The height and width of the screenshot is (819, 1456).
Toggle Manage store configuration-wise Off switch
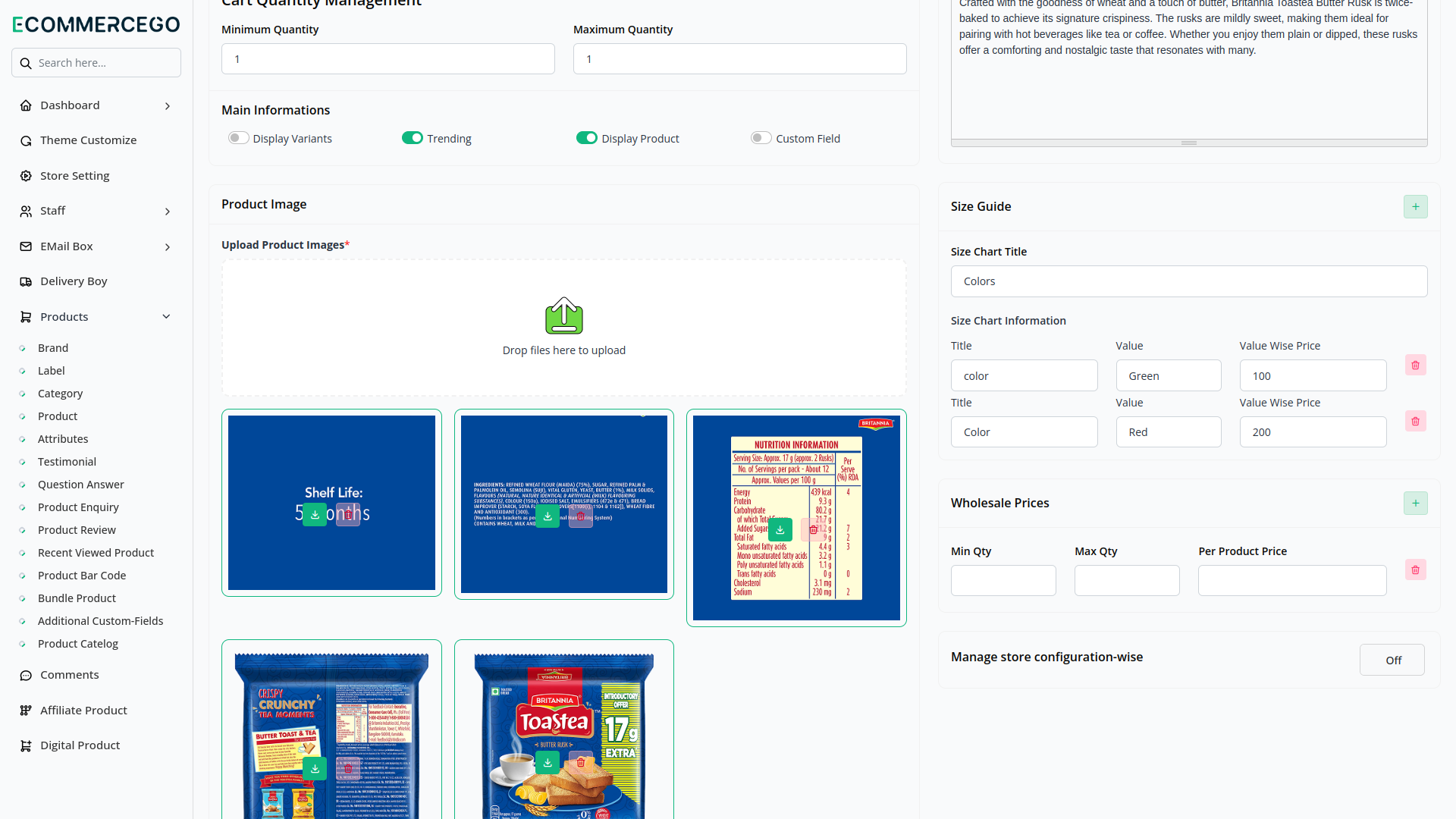[x=1392, y=660]
